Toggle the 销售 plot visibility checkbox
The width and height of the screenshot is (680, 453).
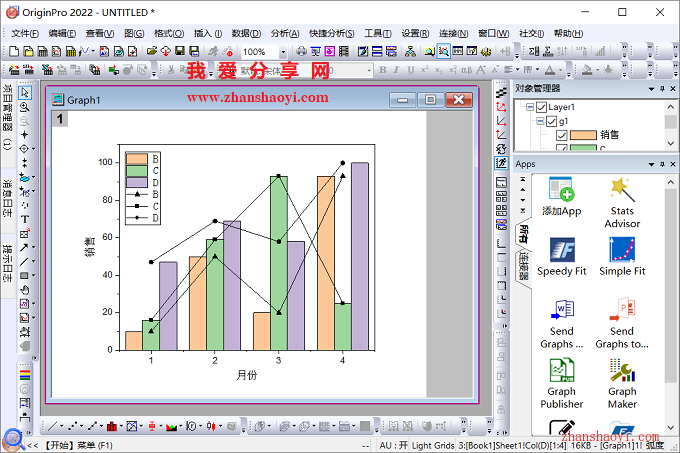click(561, 135)
